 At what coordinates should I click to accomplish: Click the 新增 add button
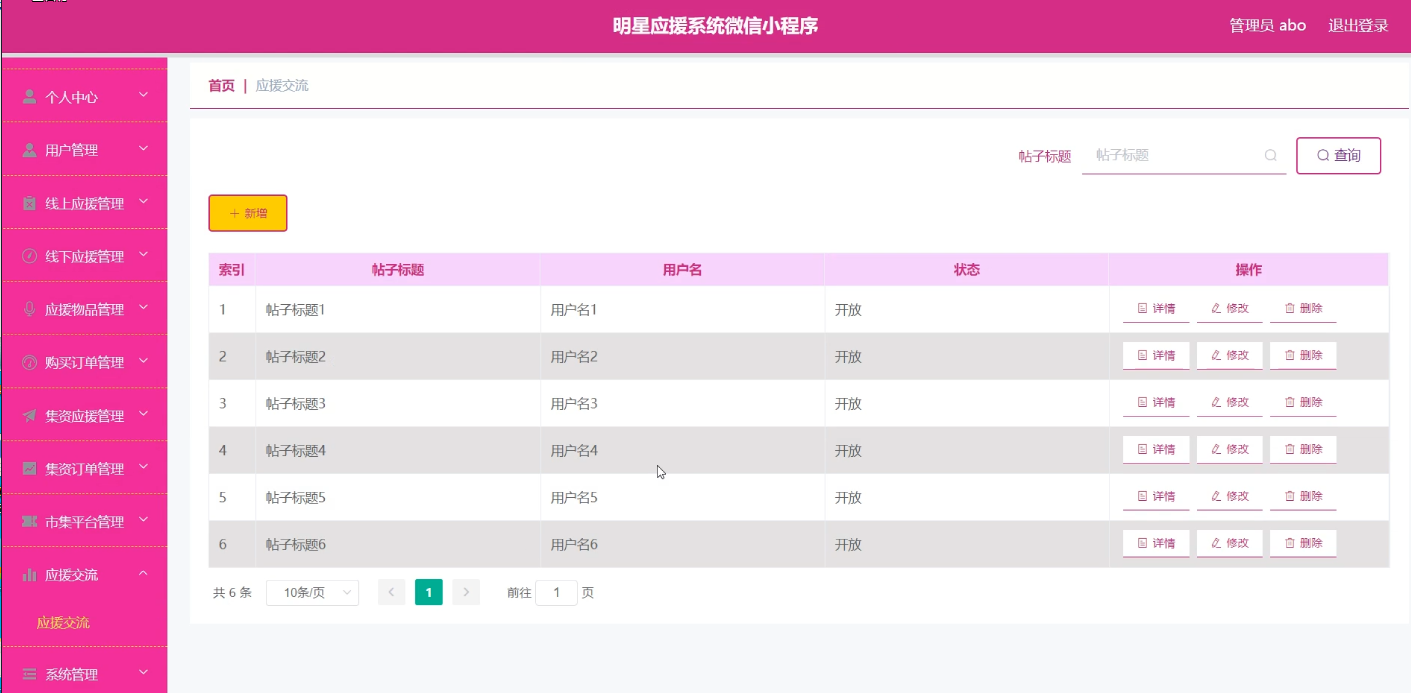coord(248,213)
